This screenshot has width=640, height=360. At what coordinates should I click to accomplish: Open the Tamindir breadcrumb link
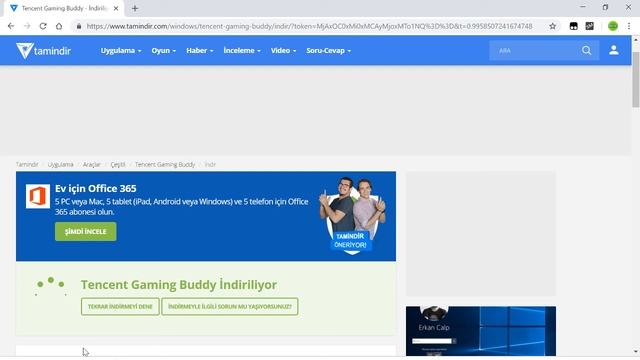tap(27, 164)
